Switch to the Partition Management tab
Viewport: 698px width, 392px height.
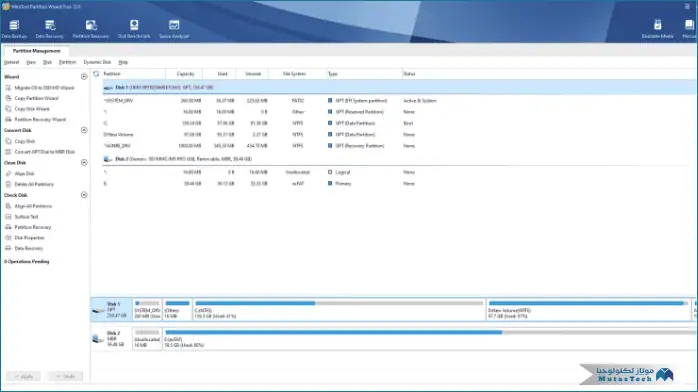(x=36, y=51)
